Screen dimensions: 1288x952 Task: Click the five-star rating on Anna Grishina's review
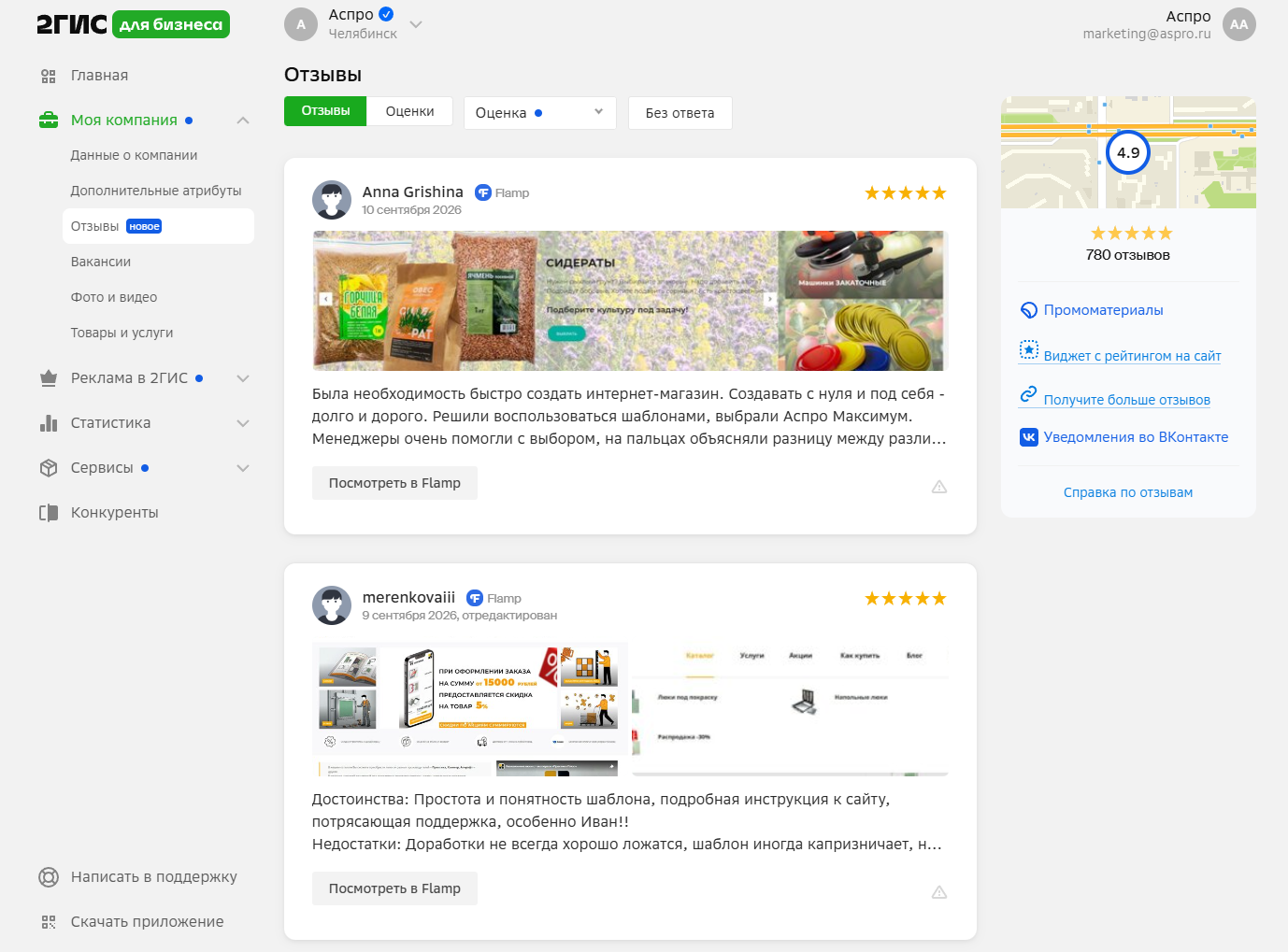tap(906, 193)
